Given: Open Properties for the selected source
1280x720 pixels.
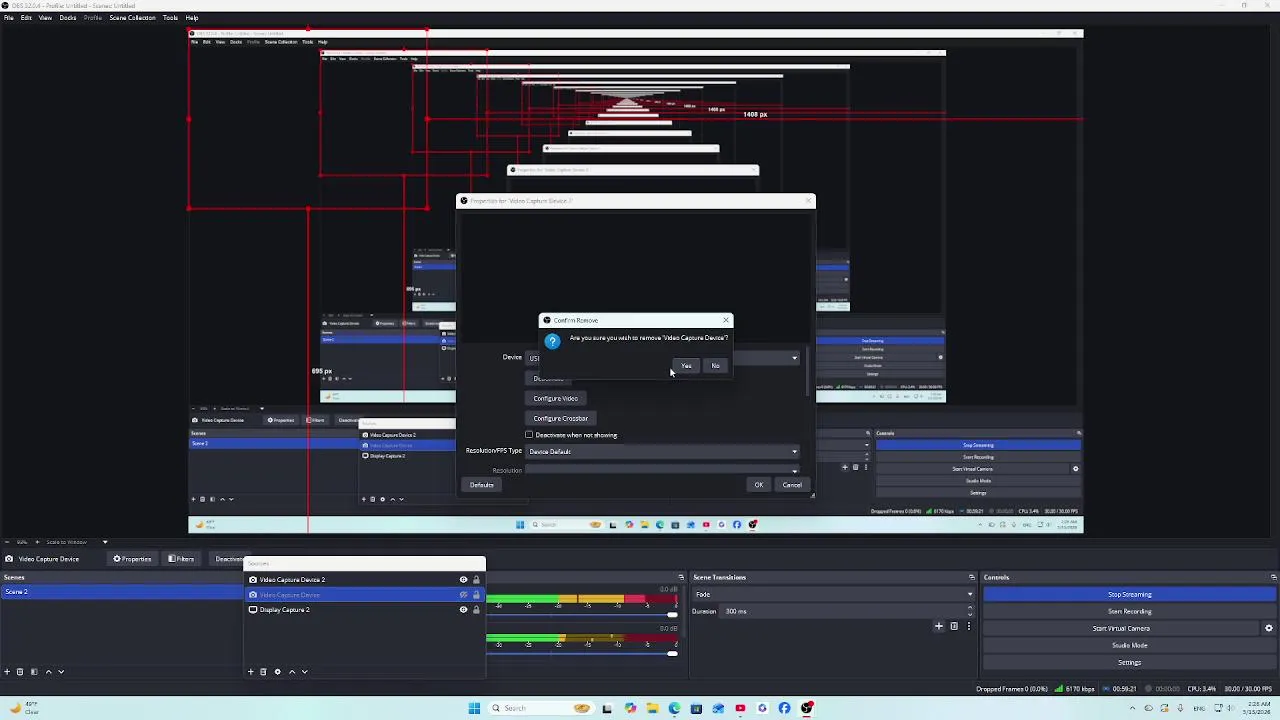Looking at the screenshot, I should click(132, 559).
